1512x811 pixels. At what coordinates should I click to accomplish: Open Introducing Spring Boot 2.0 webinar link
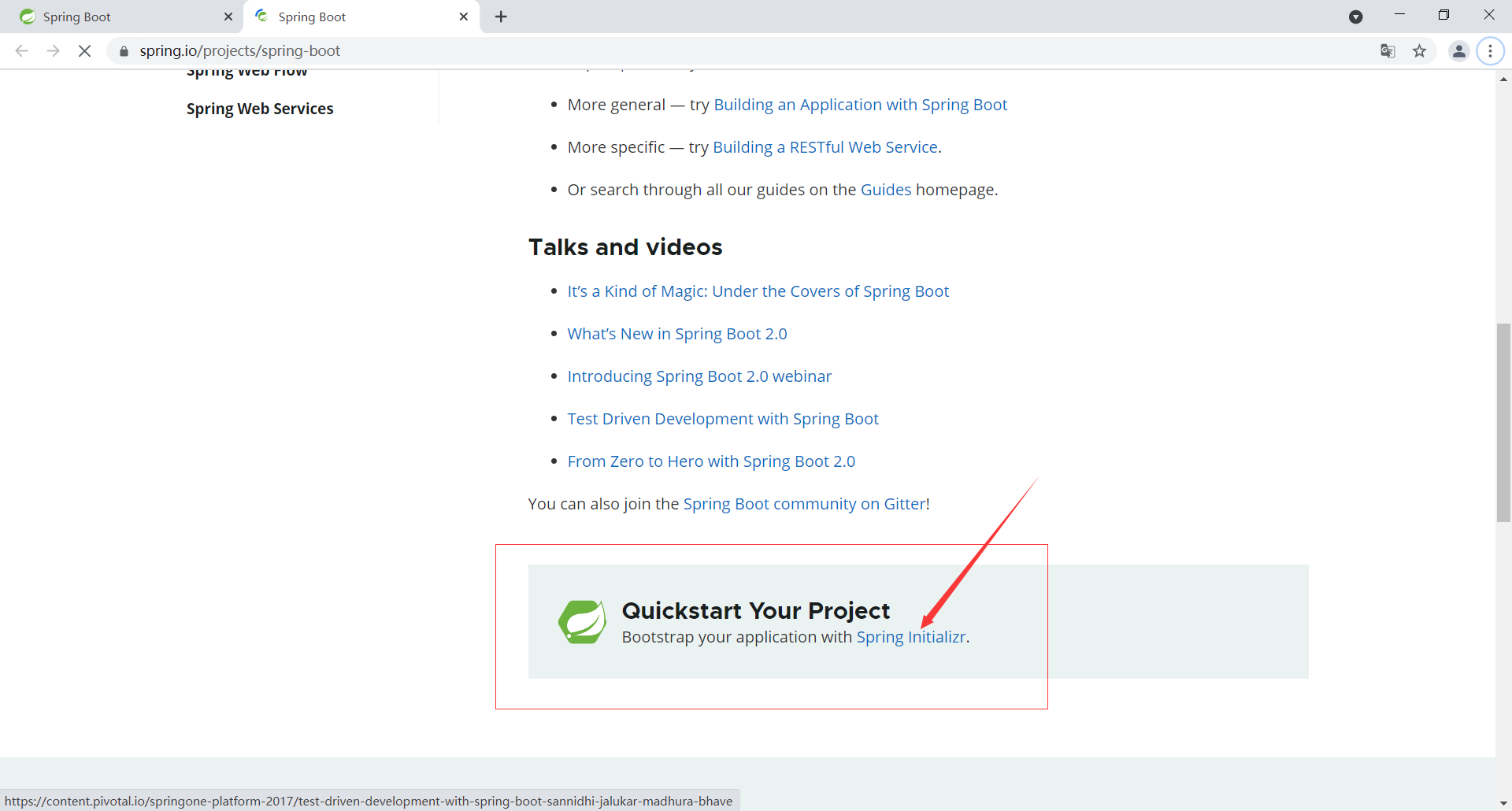pos(699,376)
